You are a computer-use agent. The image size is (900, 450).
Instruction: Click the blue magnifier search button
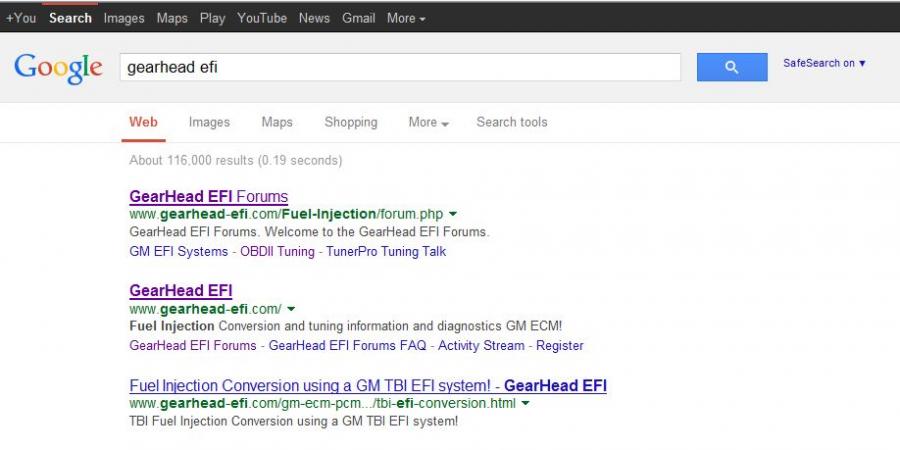coord(732,67)
